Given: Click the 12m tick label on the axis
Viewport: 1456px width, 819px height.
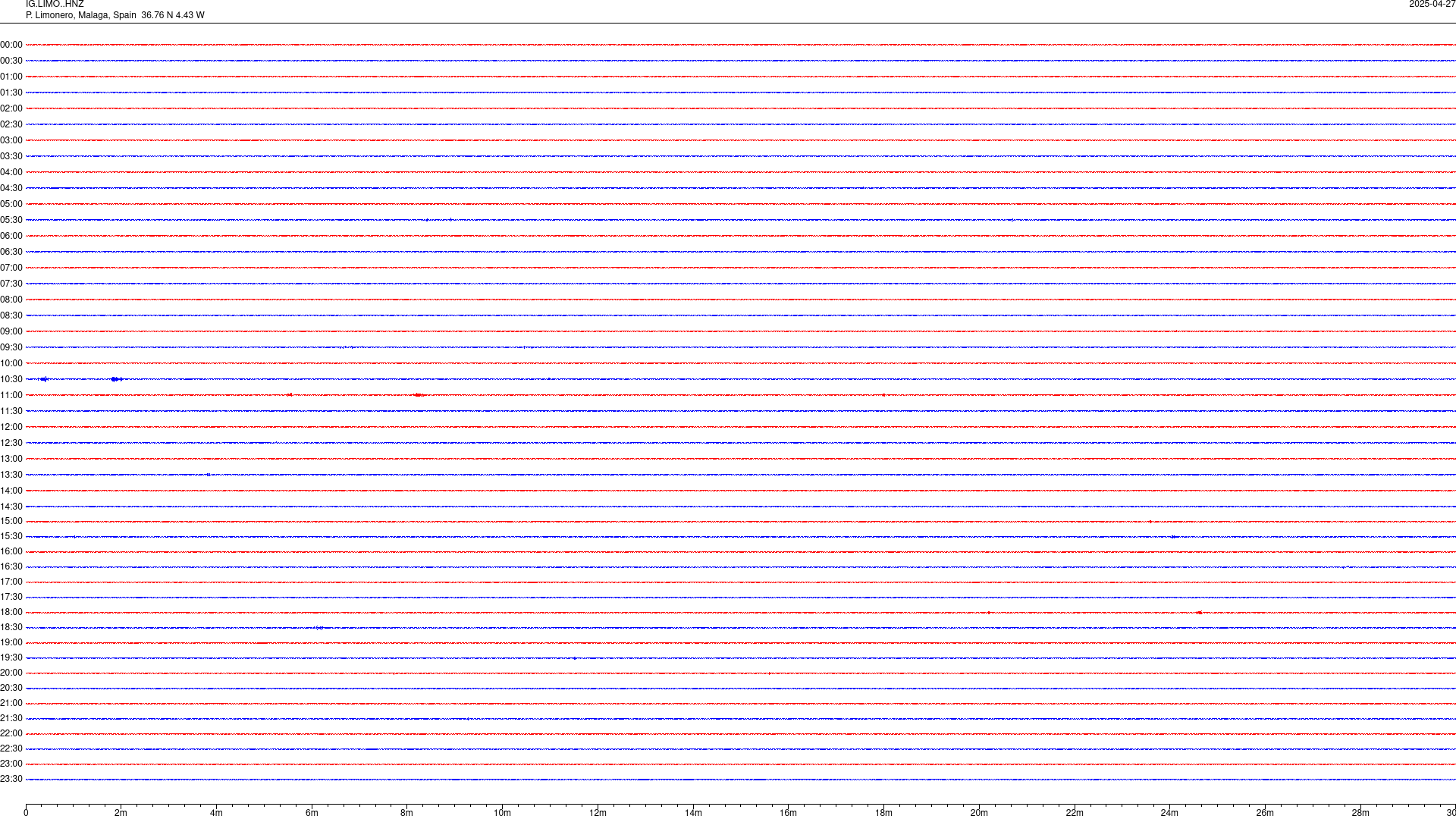Looking at the screenshot, I should pyautogui.click(x=598, y=813).
